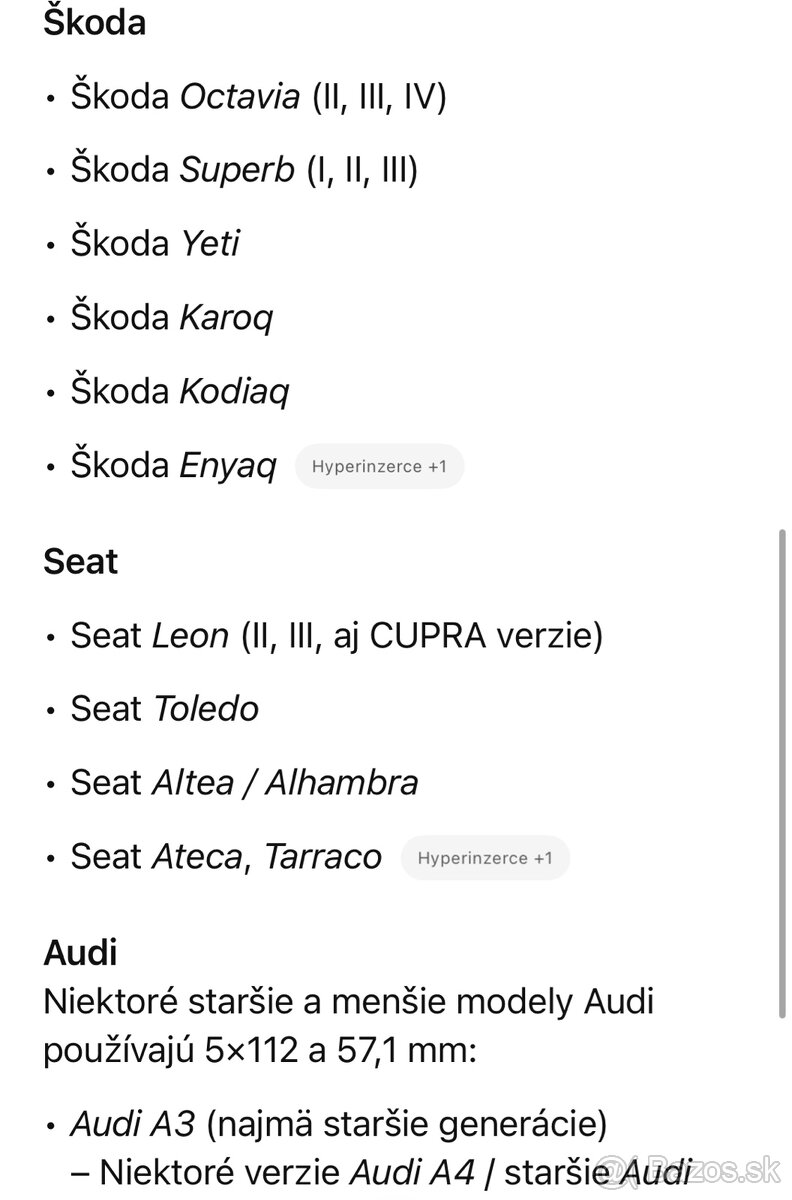Select the Škoda Octavia (II, III, IV) list item
The height and width of the screenshot is (1200, 792).
tap(258, 96)
